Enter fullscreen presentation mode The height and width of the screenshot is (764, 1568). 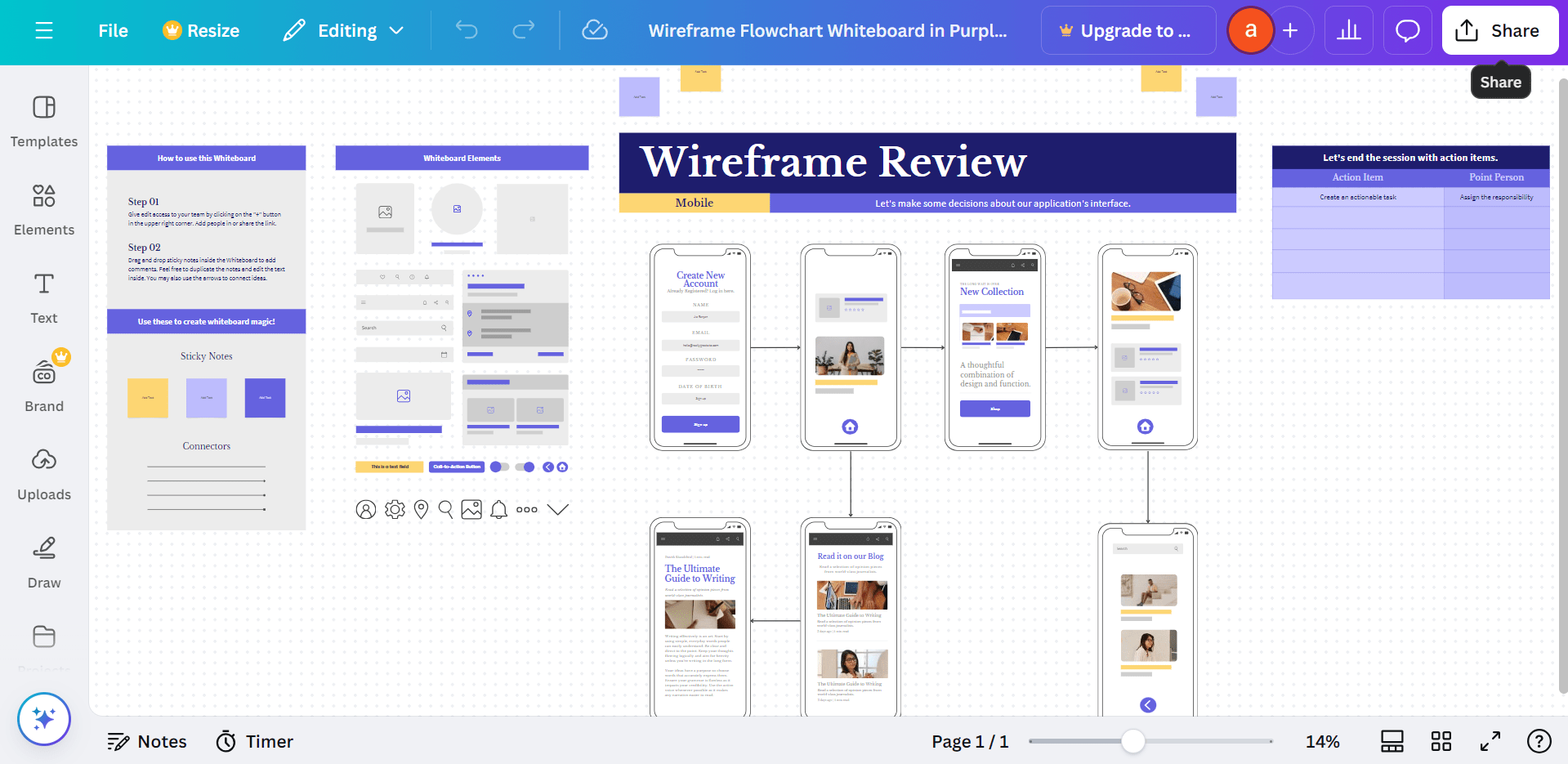(1490, 741)
